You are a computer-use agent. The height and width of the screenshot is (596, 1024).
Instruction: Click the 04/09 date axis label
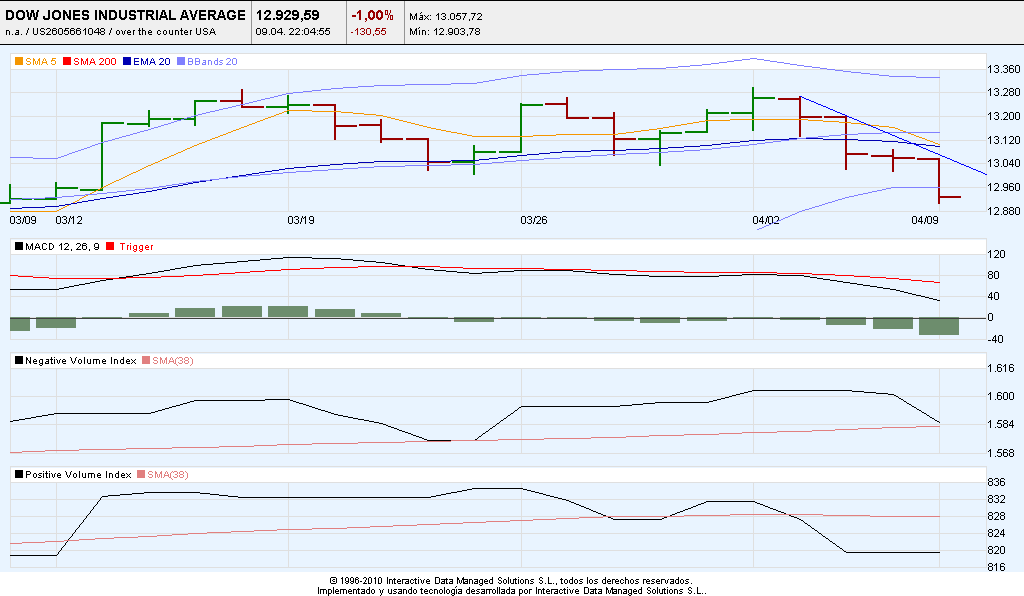point(925,220)
